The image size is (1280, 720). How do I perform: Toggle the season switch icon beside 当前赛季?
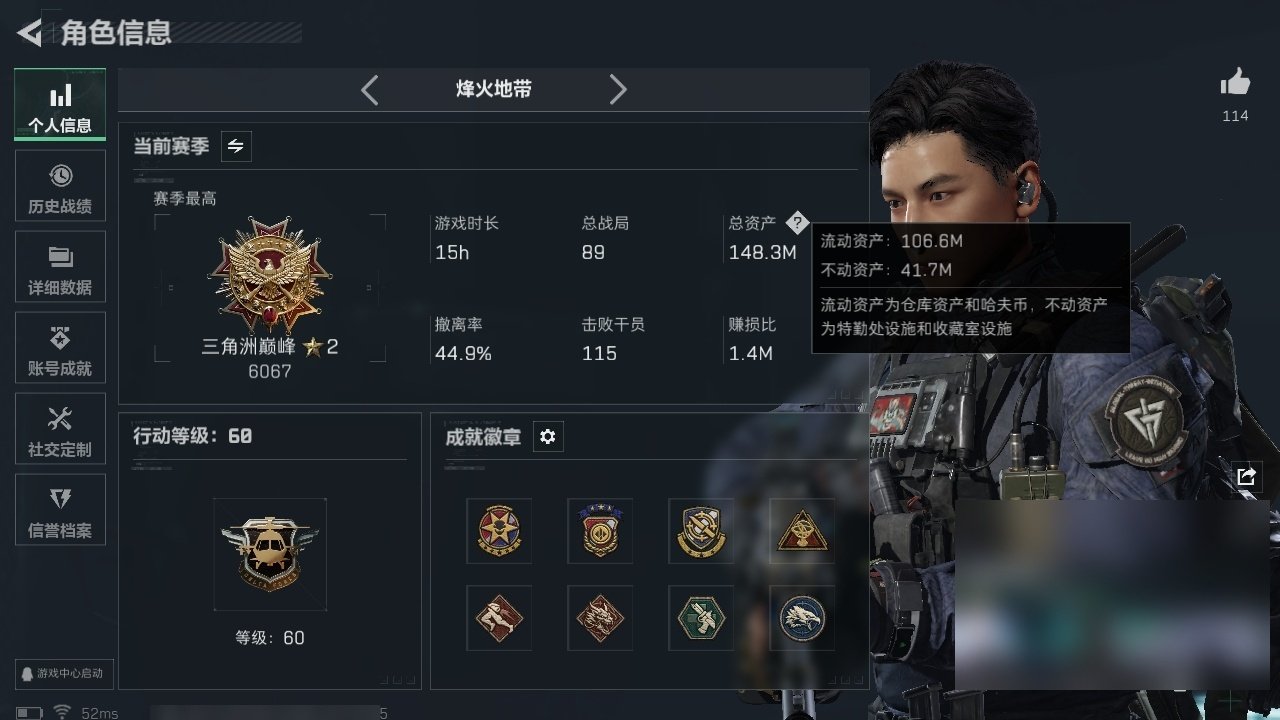click(235, 147)
